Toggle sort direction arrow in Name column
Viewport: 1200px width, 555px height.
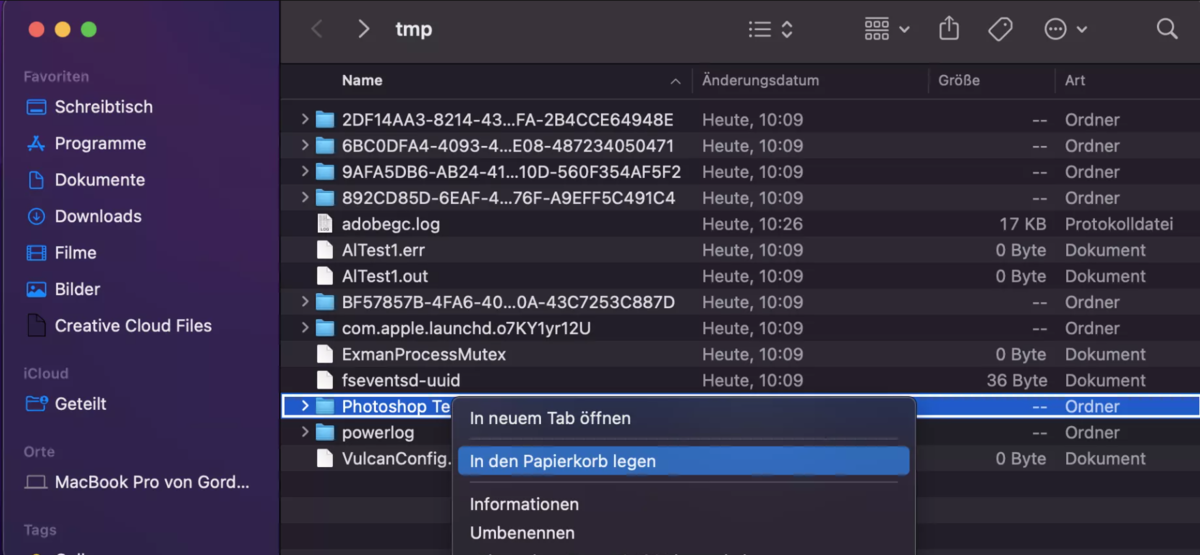pos(676,81)
